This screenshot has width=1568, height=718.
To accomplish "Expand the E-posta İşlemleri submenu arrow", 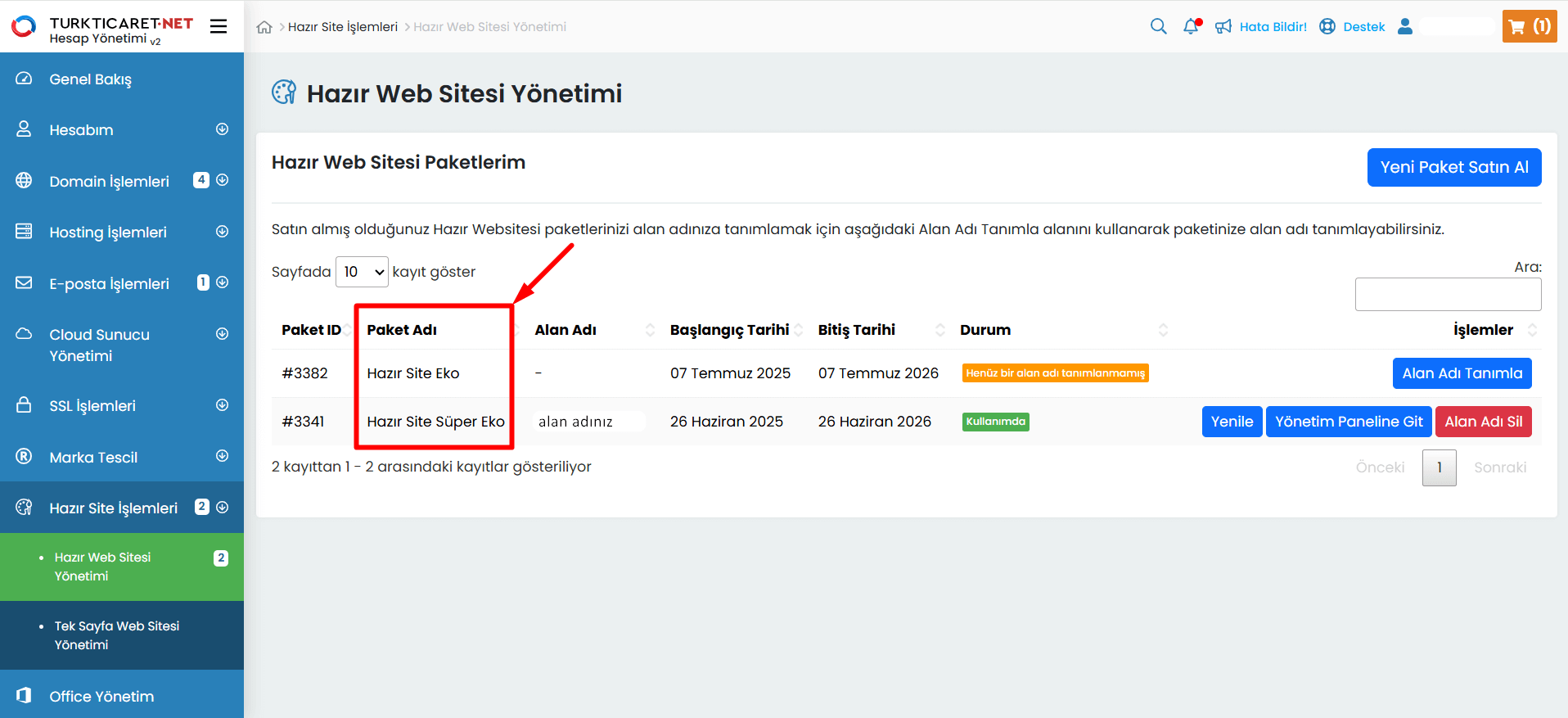I will click(222, 282).
